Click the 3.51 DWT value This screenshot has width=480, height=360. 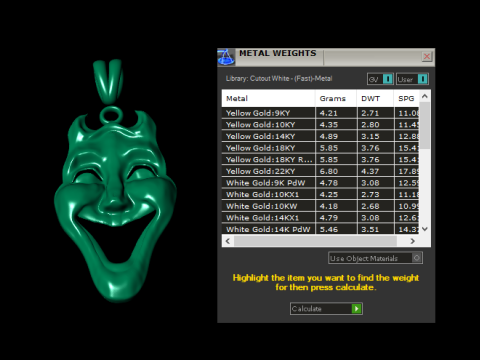[x=370, y=229]
